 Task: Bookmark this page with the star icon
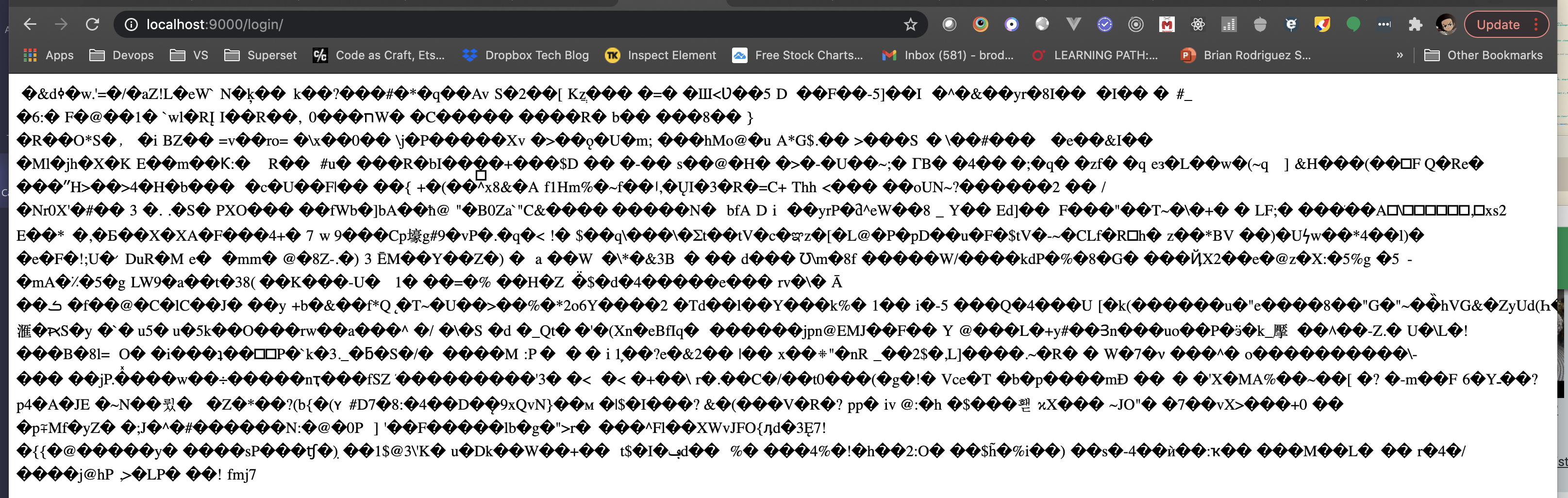point(910,24)
